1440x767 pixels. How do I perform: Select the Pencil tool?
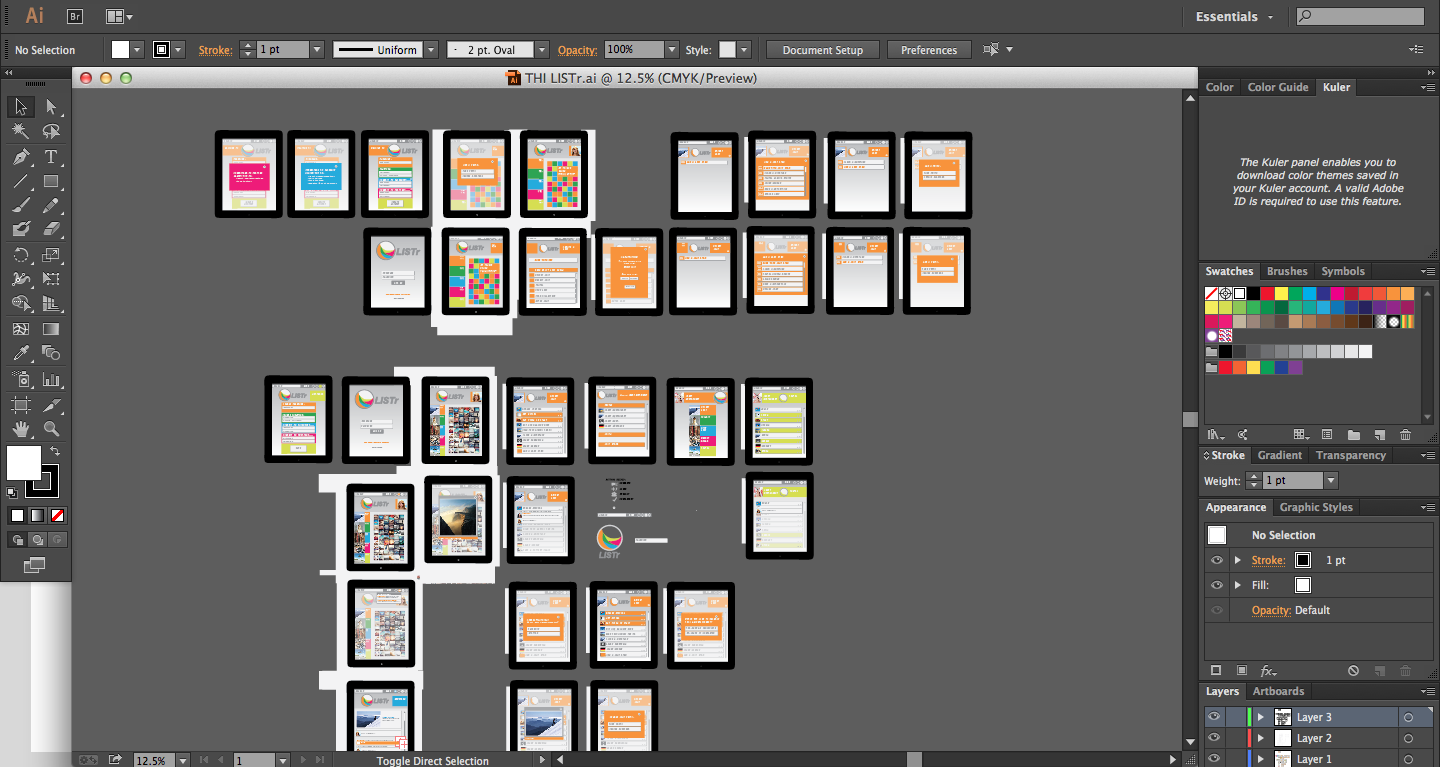point(51,205)
